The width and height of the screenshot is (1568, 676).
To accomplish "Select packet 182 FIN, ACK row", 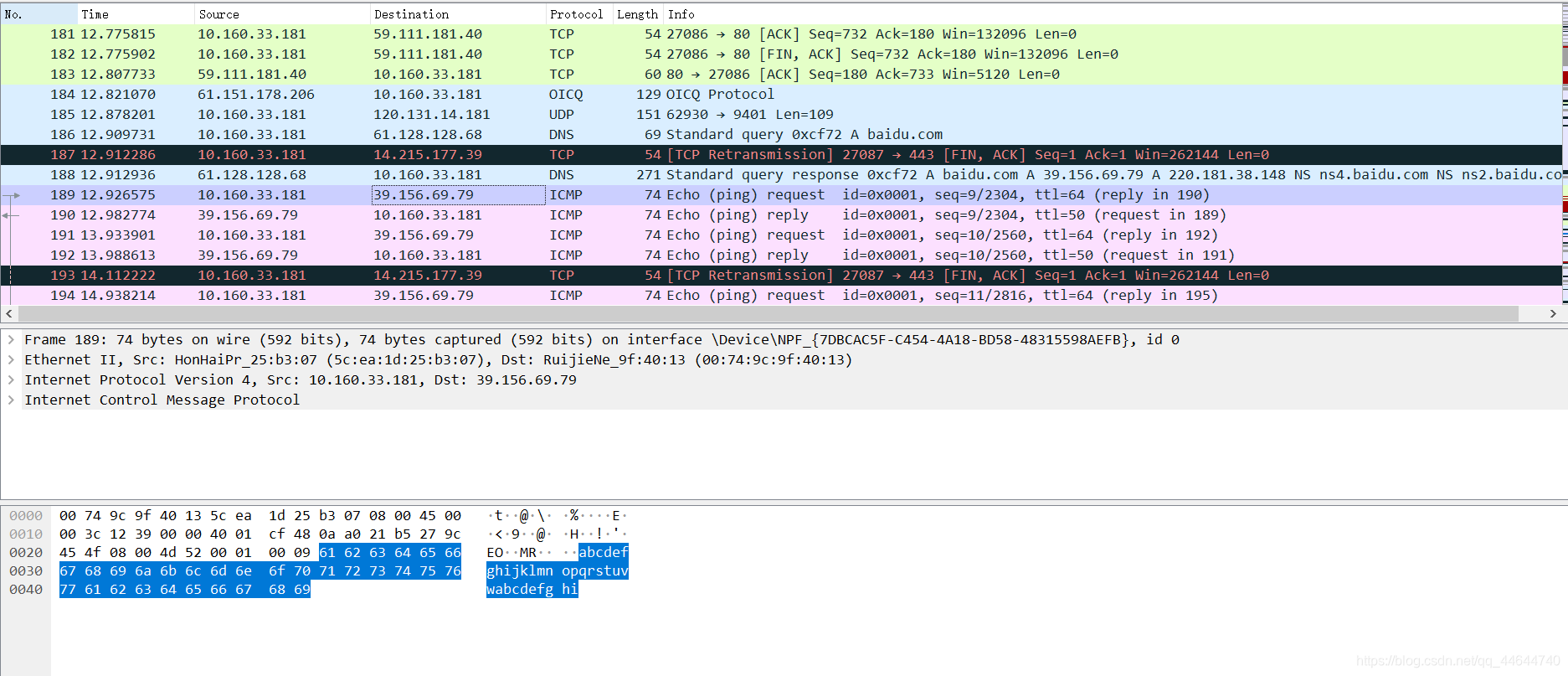I will (x=781, y=54).
